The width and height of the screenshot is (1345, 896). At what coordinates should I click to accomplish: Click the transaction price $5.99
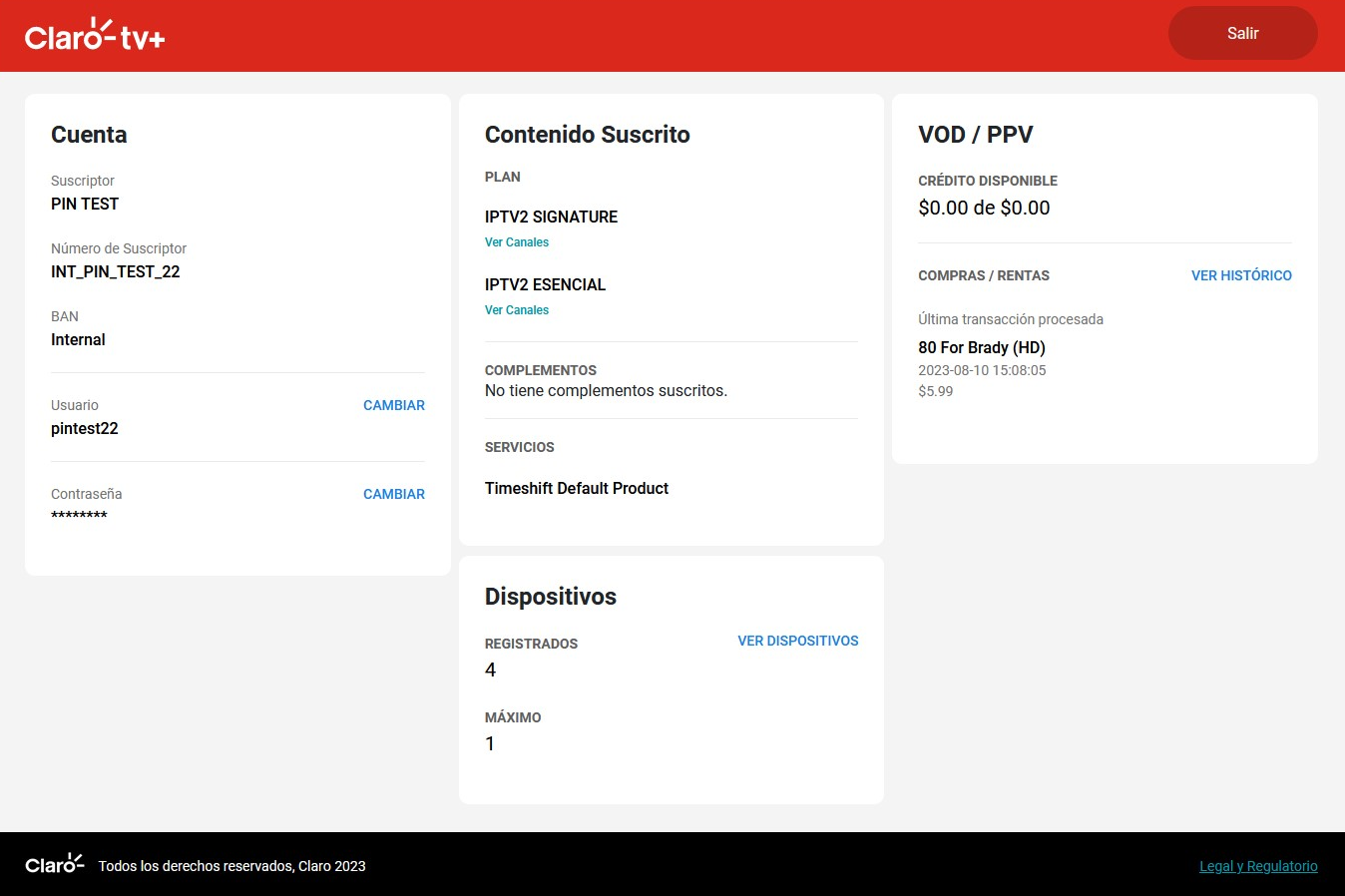click(x=936, y=391)
